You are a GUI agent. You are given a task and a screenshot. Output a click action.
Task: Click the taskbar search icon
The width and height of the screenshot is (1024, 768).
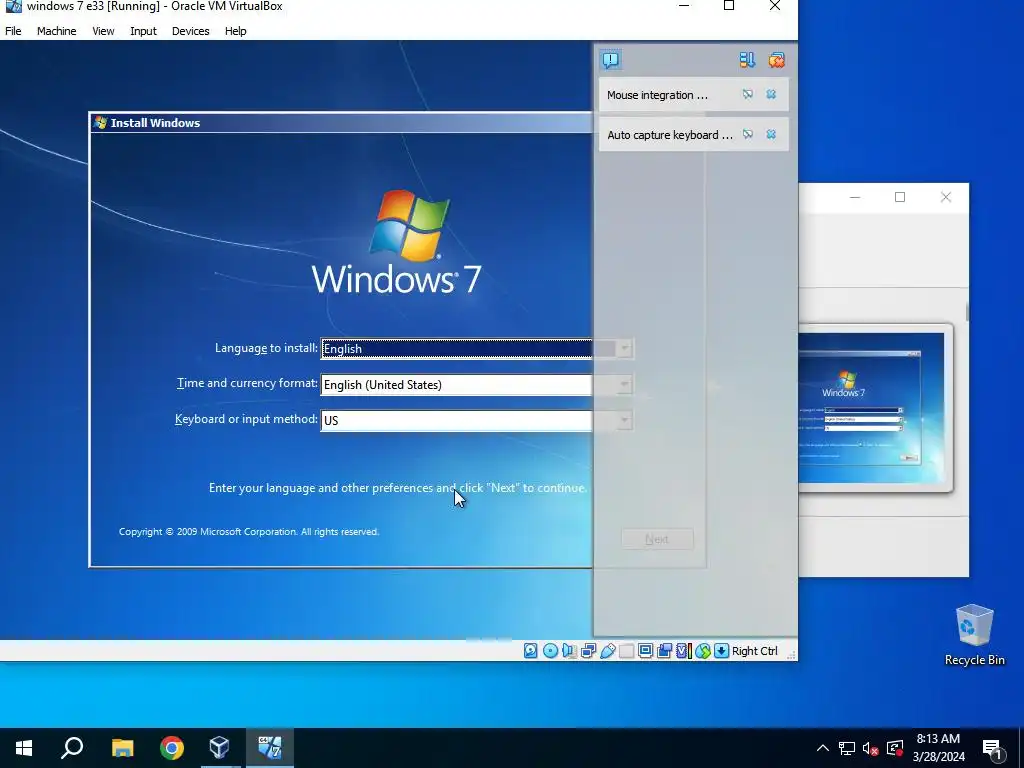[72, 748]
